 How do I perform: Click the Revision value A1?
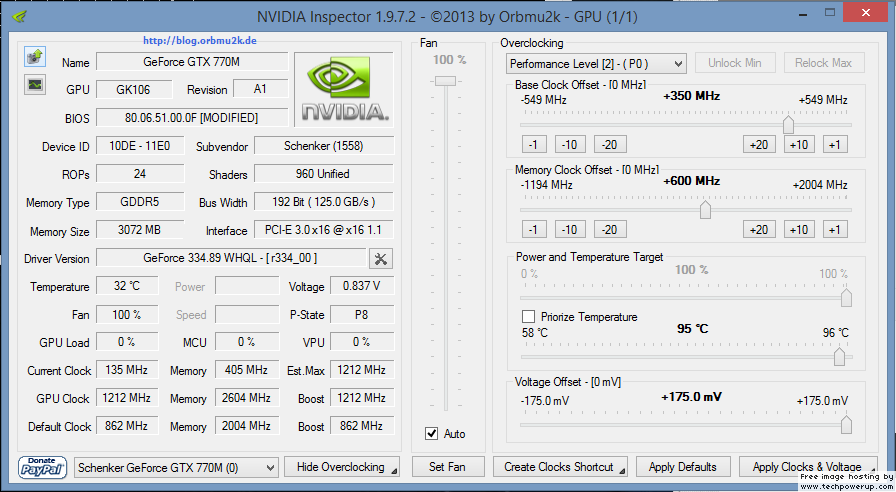(261, 89)
